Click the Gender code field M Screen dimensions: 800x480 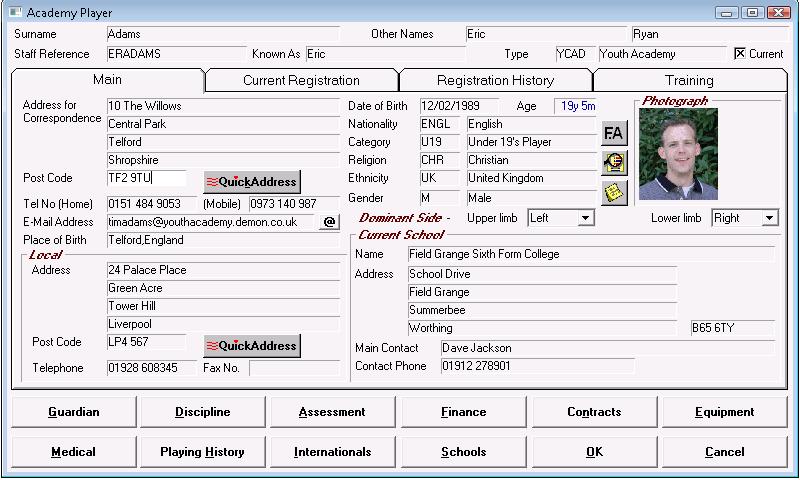click(439, 198)
